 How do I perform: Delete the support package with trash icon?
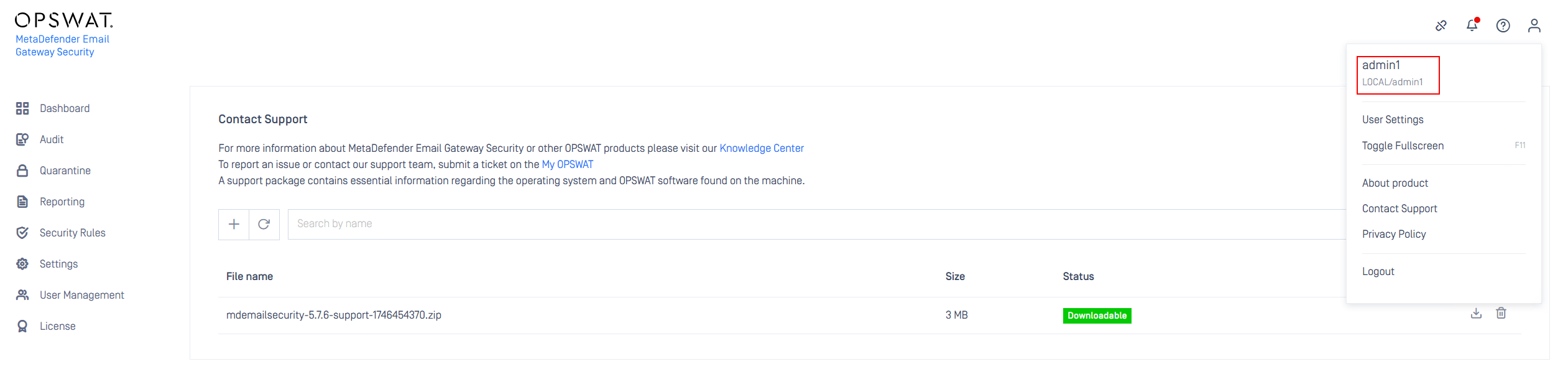[1501, 313]
